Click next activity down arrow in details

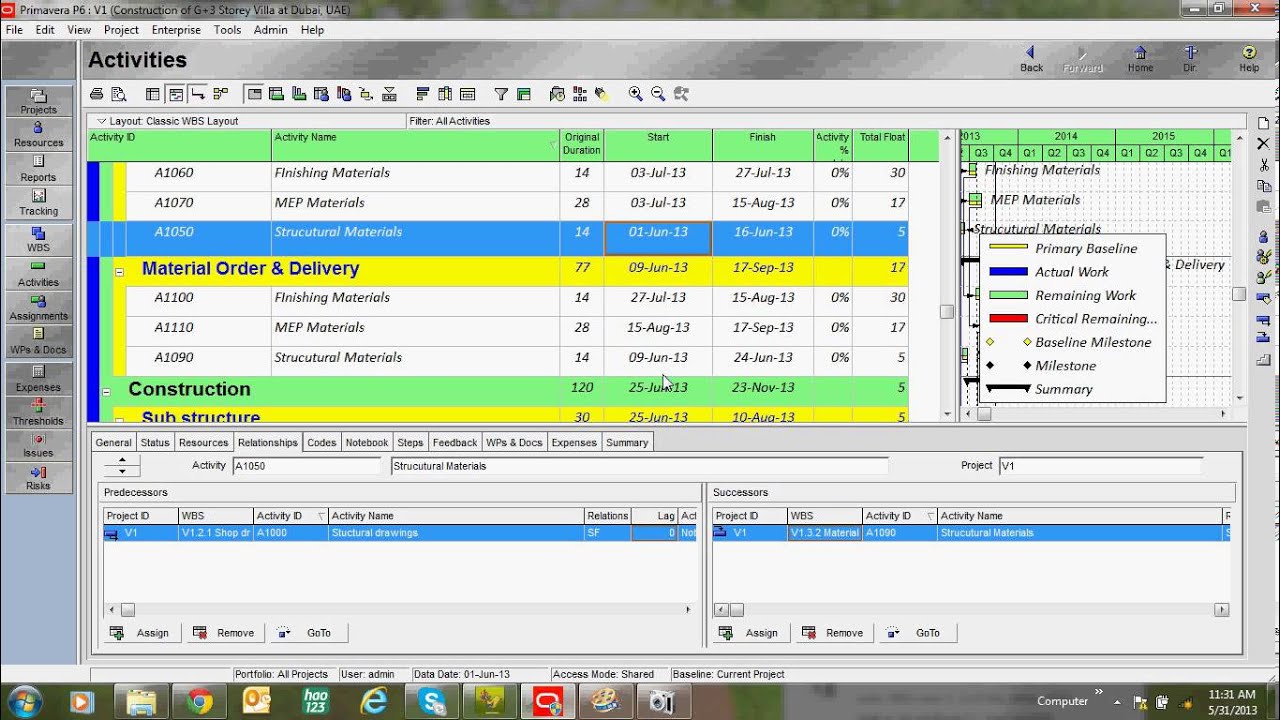122,471
